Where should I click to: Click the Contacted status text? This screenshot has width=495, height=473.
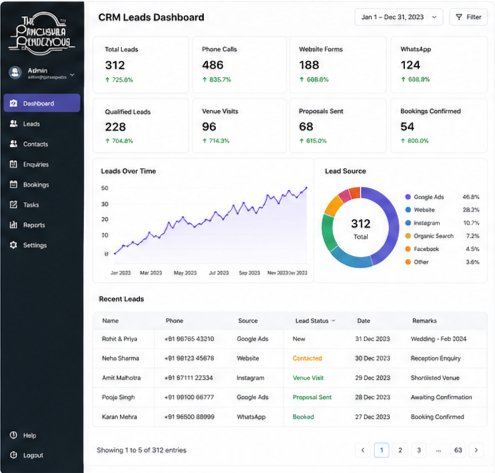[307, 358]
